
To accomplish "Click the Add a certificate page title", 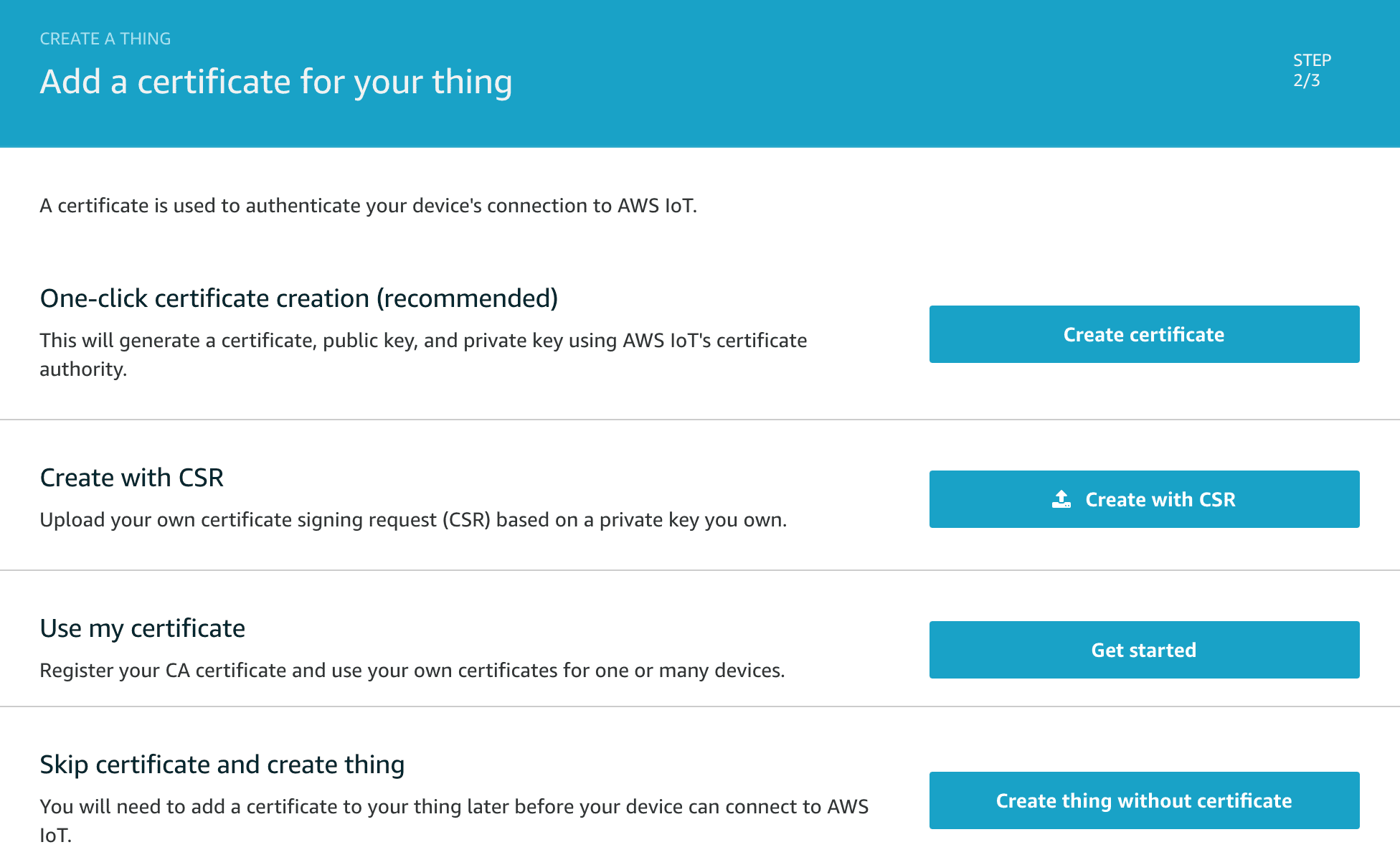I will click(276, 81).
